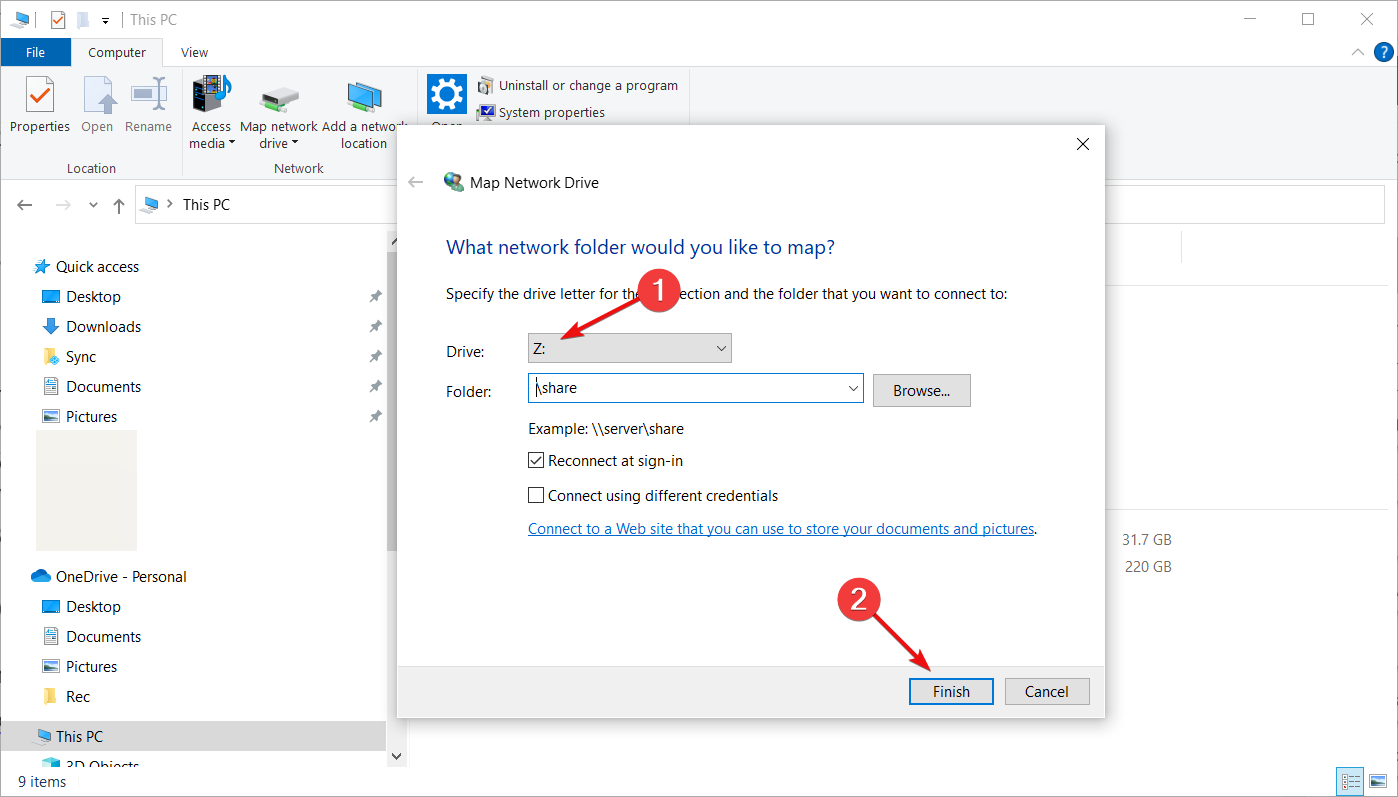The image size is (1398, 797).
Task: Click the Quick Access Toolbar properties checkmark icon
Action: pyautogui.click(x=58, y=19)
